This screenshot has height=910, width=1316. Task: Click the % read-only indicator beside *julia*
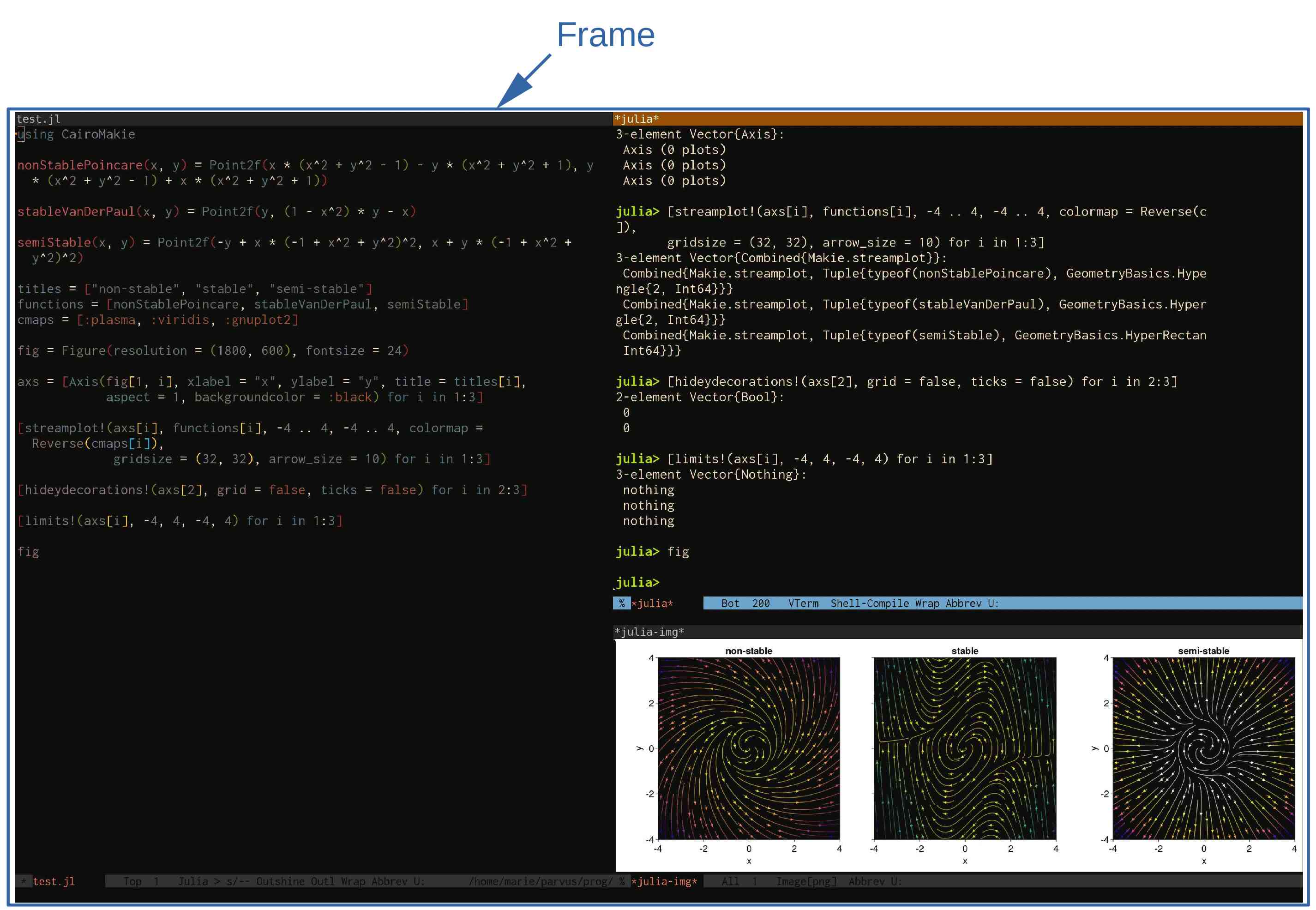click(622, 603)
